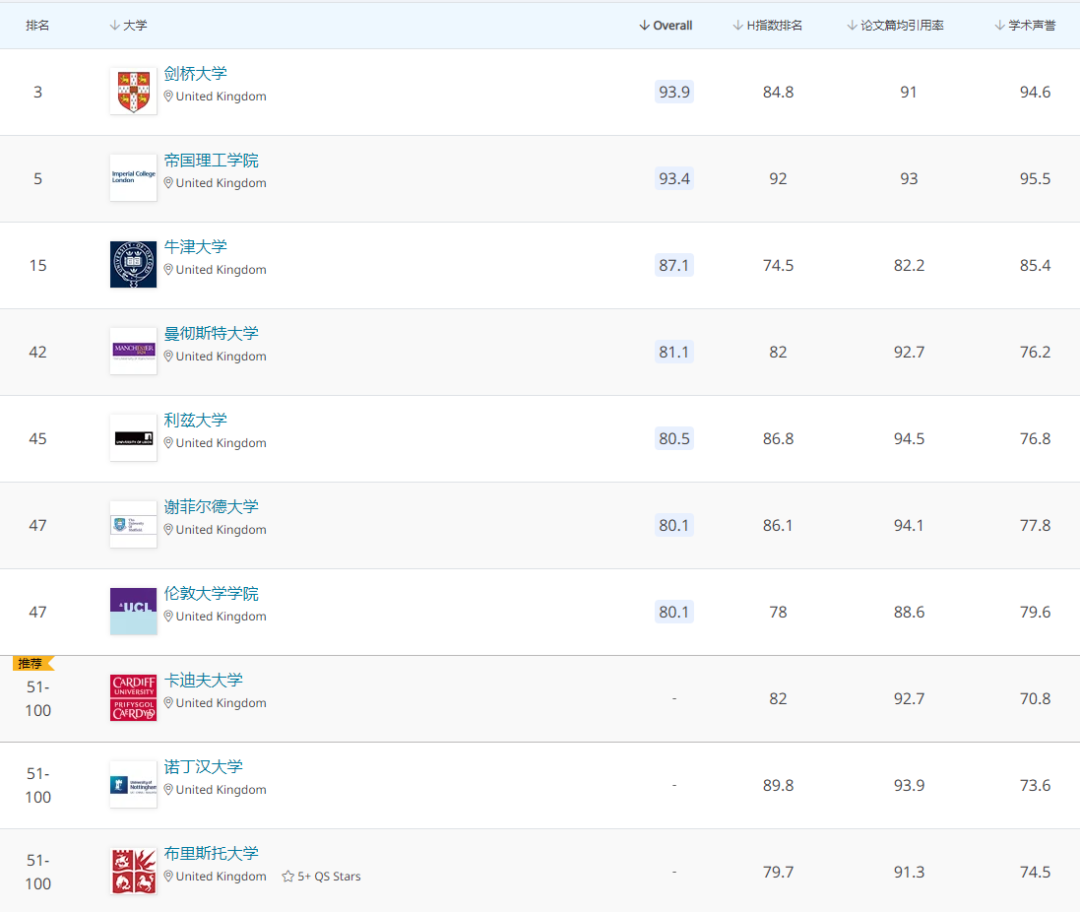Sort by Overall column header
The image size is (1080, 912).
pos(665,25)
